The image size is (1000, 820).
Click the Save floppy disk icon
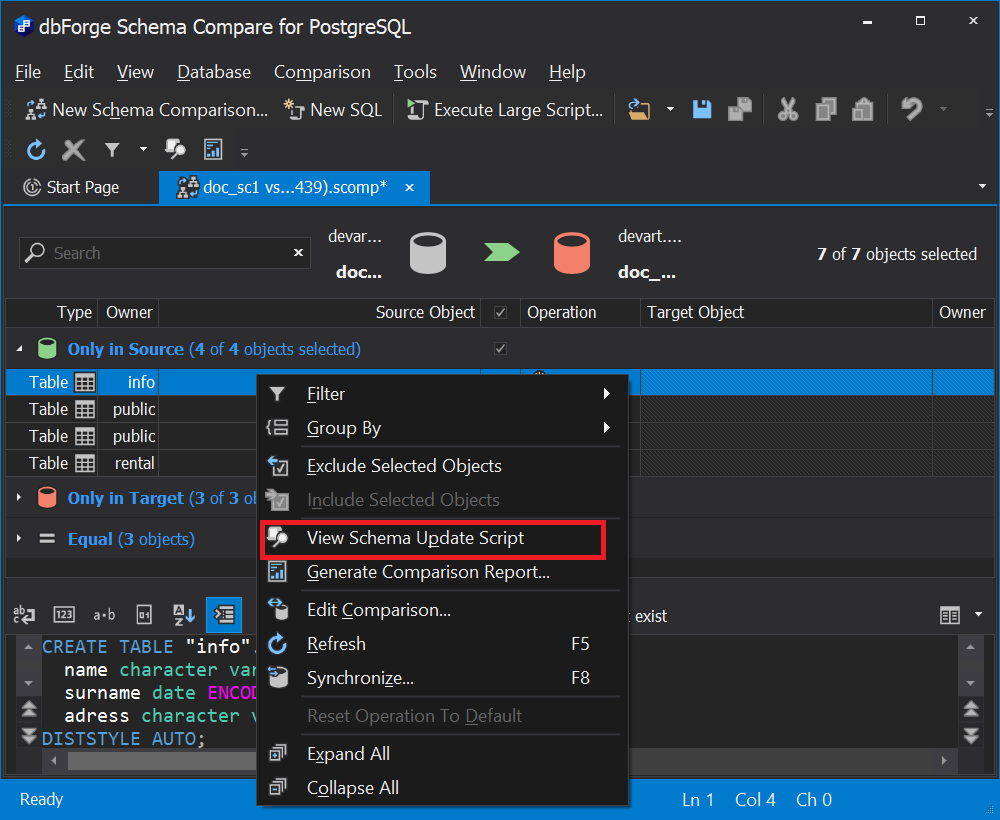pyautogui.click(x=702, y=110)
